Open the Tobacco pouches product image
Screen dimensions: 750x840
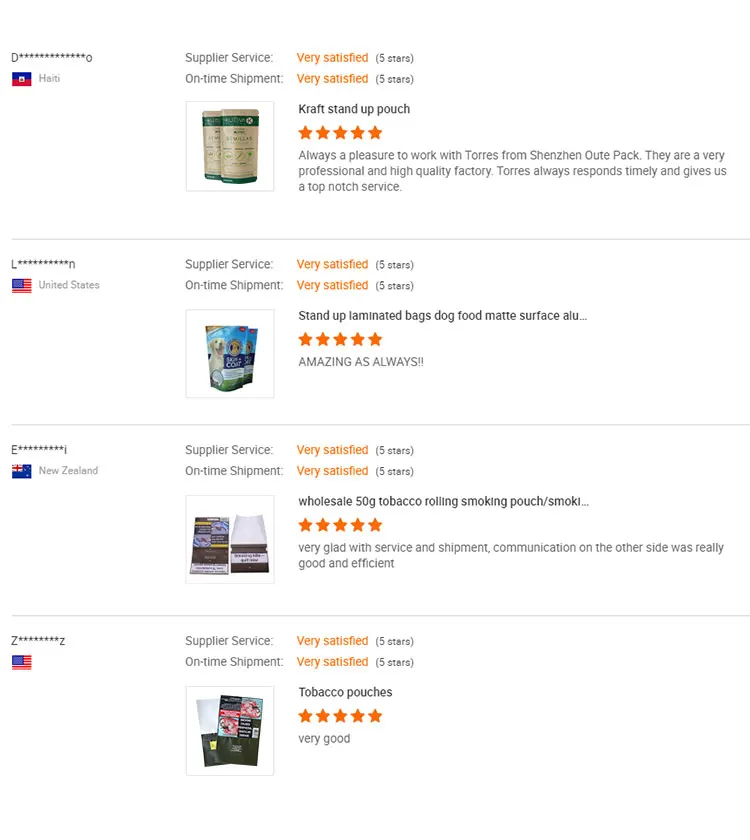click(230, 731)
